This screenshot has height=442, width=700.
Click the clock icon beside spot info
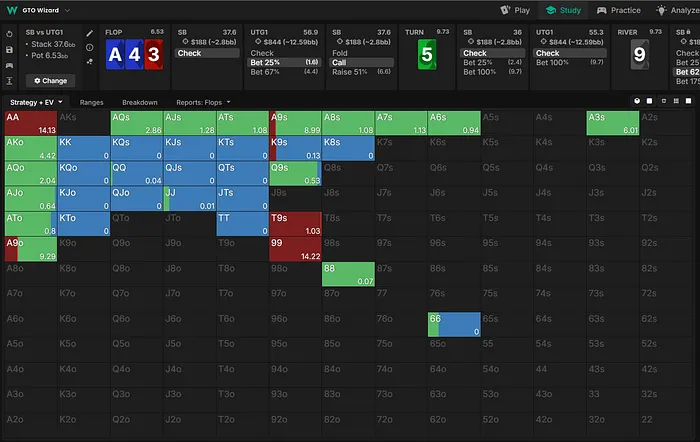pyautogui.click(x=91, y=48)
